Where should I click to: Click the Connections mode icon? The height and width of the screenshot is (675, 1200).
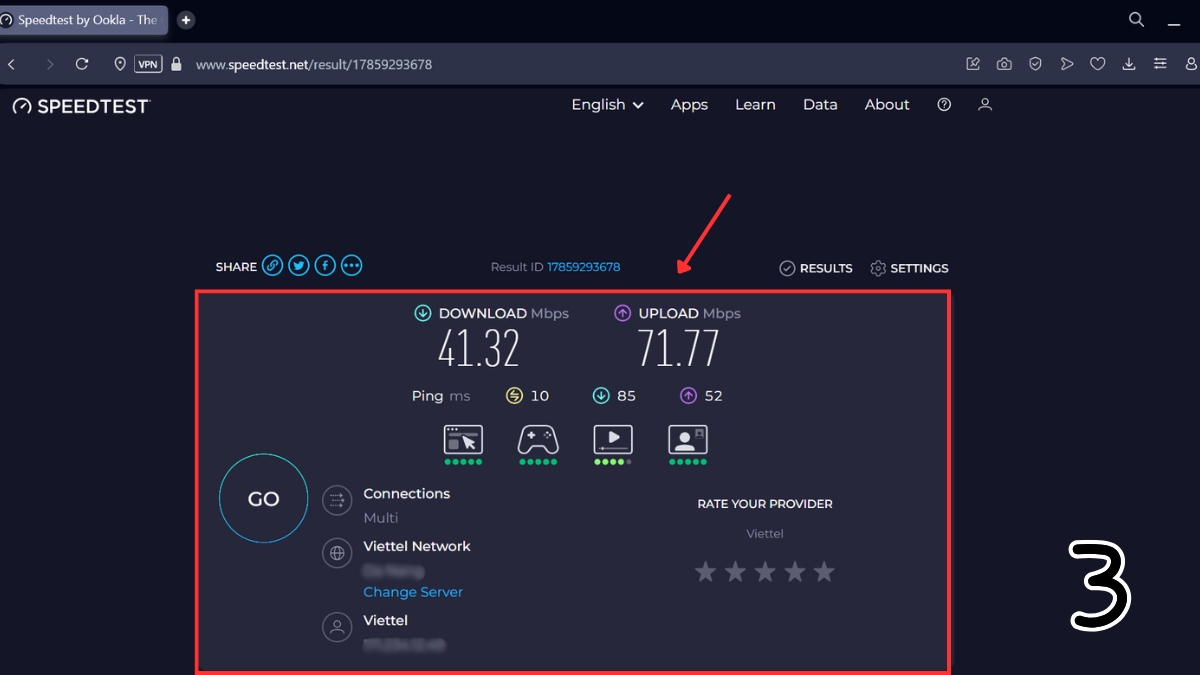[337, 500]
